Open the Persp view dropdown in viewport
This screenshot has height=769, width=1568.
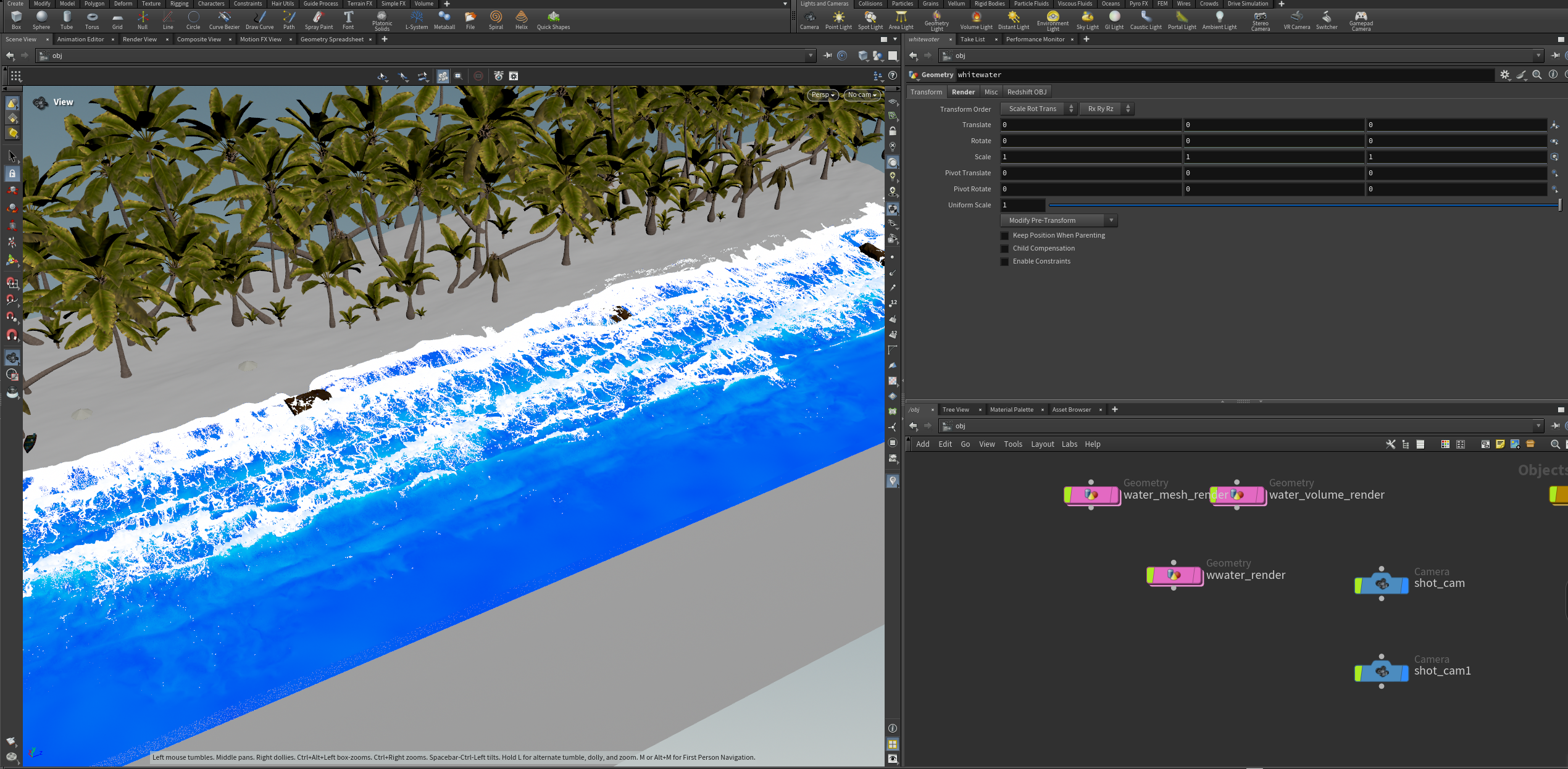click(822, 94)
